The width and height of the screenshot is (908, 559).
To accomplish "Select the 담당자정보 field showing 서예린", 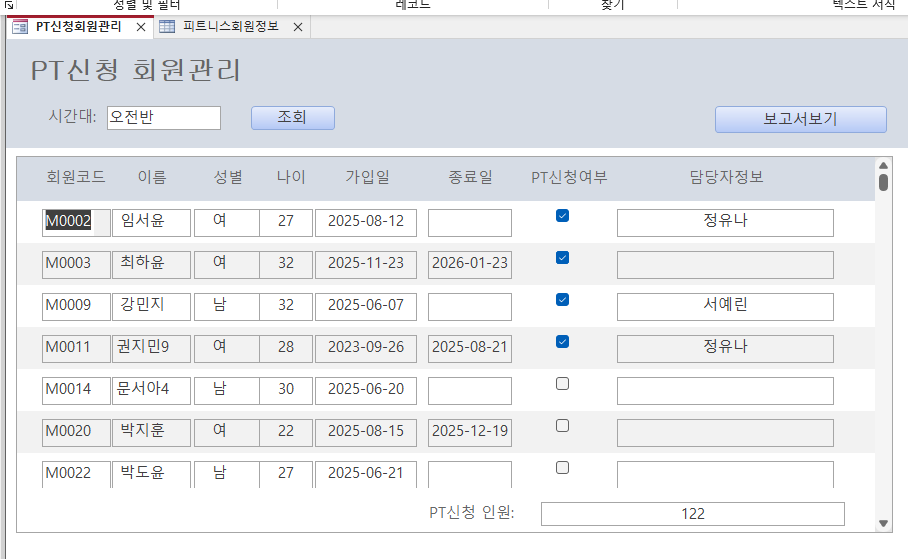I will (725, 306).
